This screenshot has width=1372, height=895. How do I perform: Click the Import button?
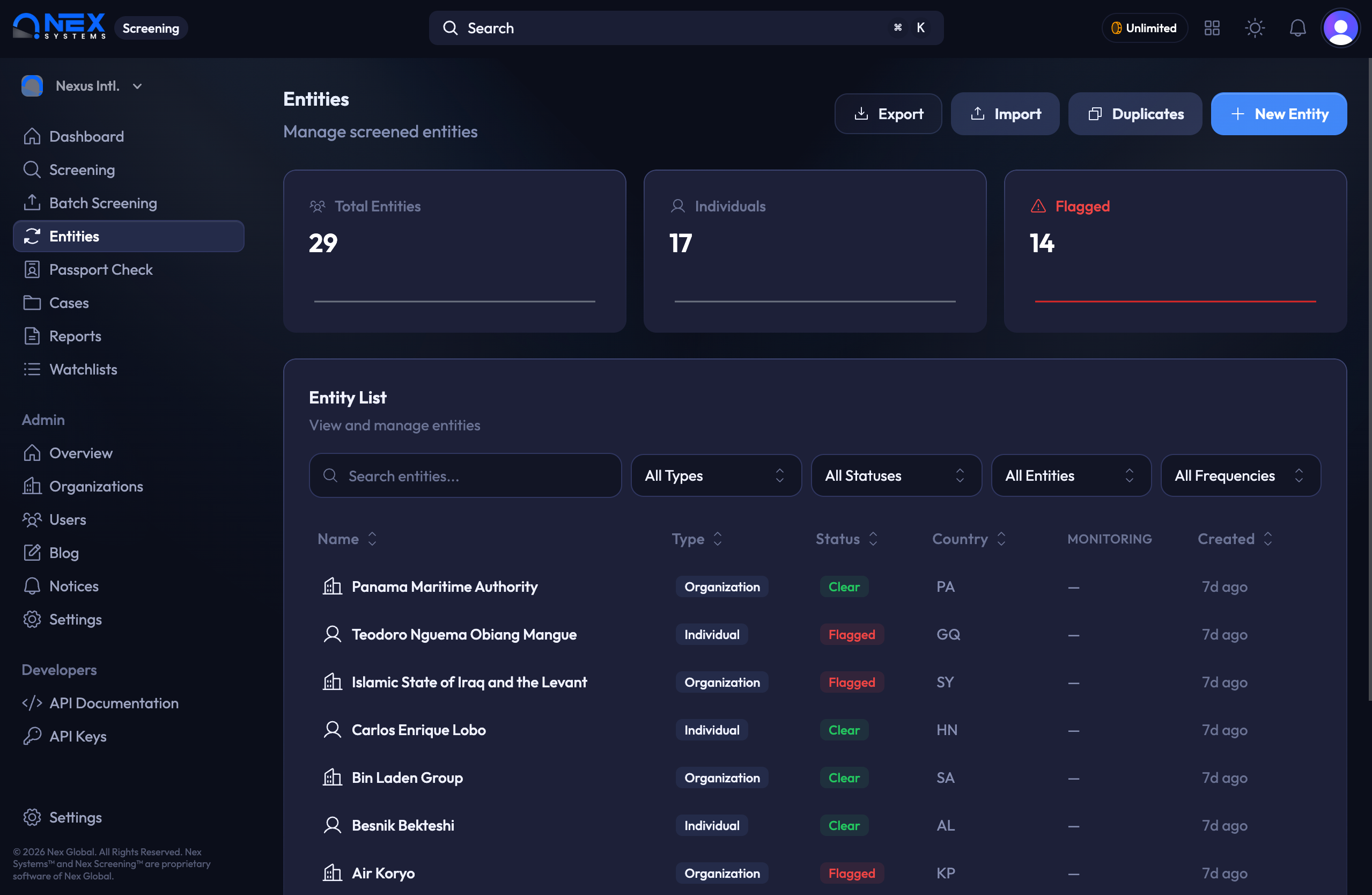[1005, 114]
